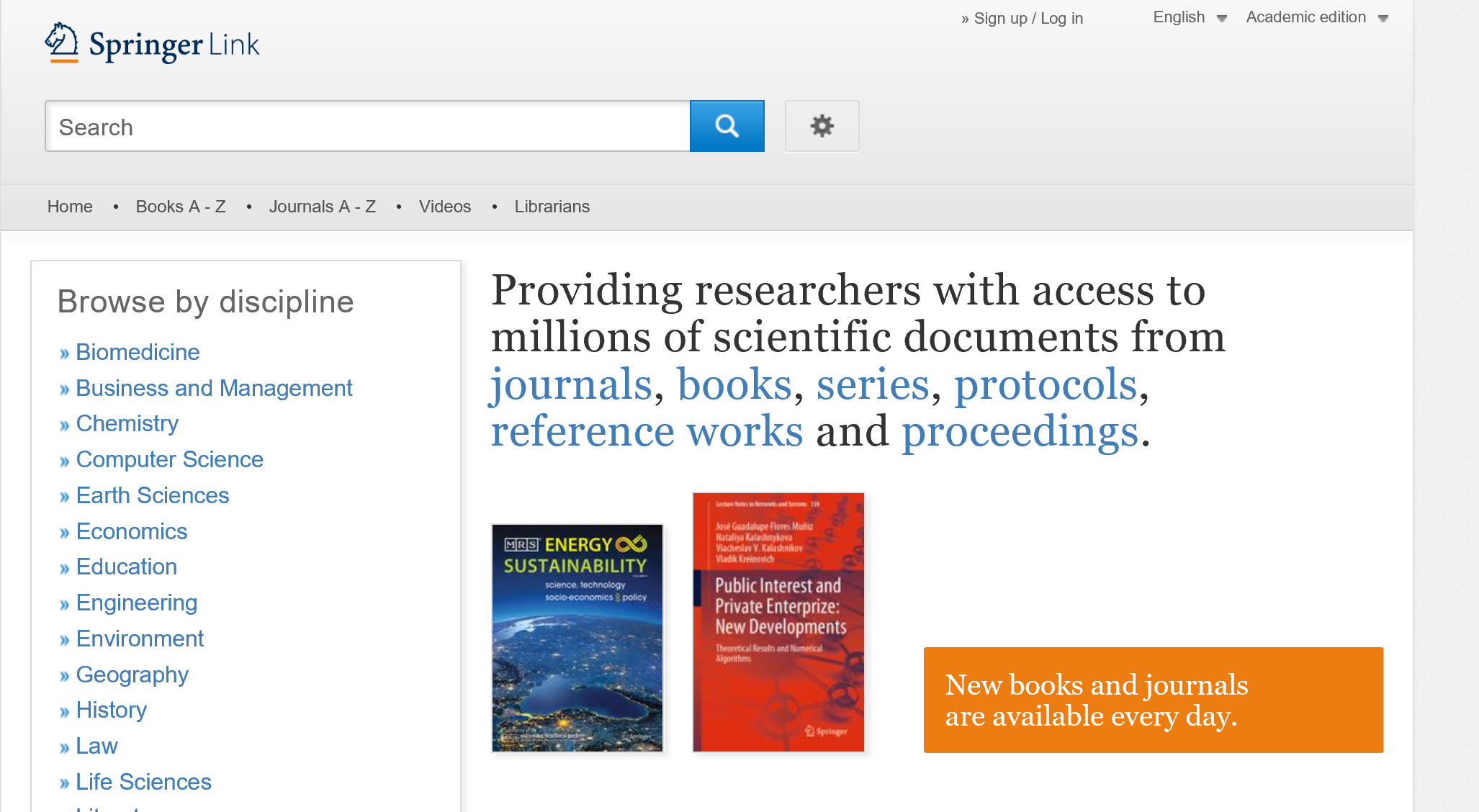Browse the Biomedicine discipline
This screenshot has height=812, width=1479.
pos(138,352)
